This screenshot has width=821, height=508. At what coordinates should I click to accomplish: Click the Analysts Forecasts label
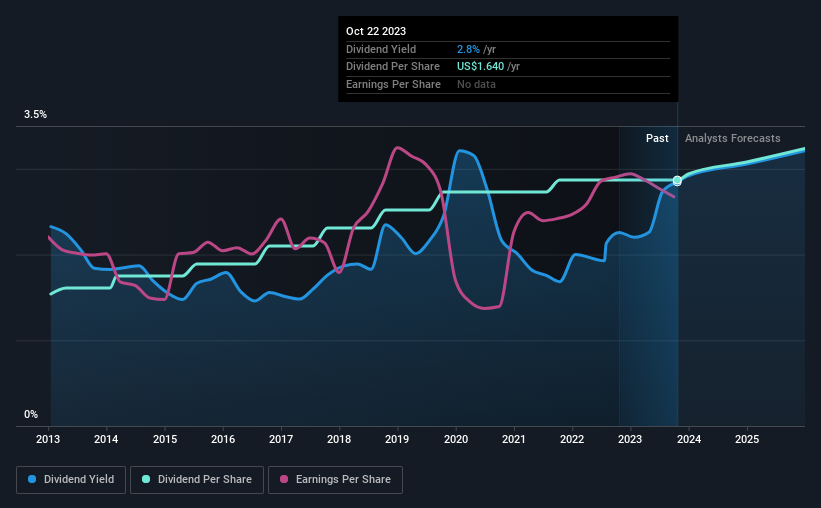point(733,138)
